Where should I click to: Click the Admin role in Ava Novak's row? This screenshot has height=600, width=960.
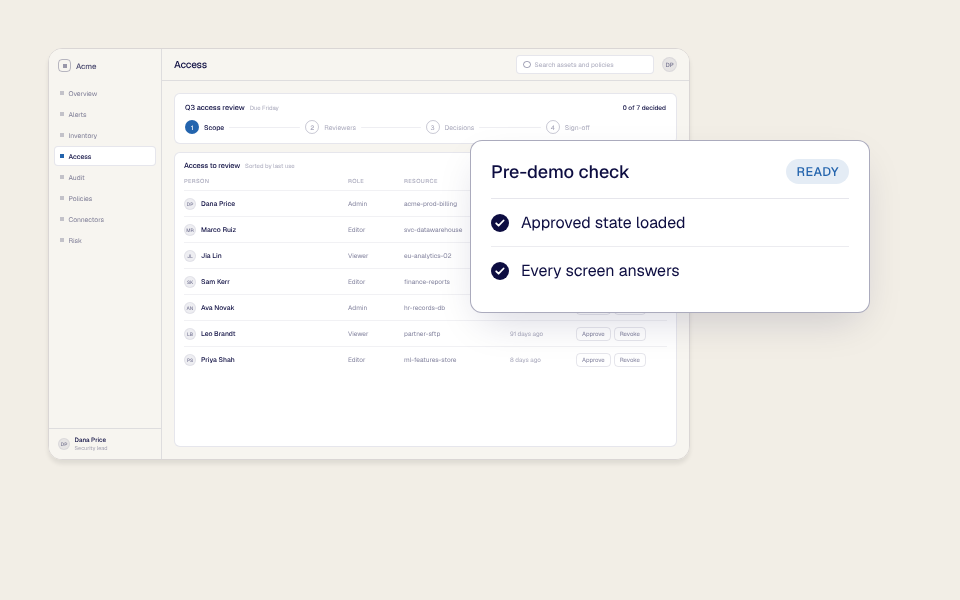tap(358, 308)
